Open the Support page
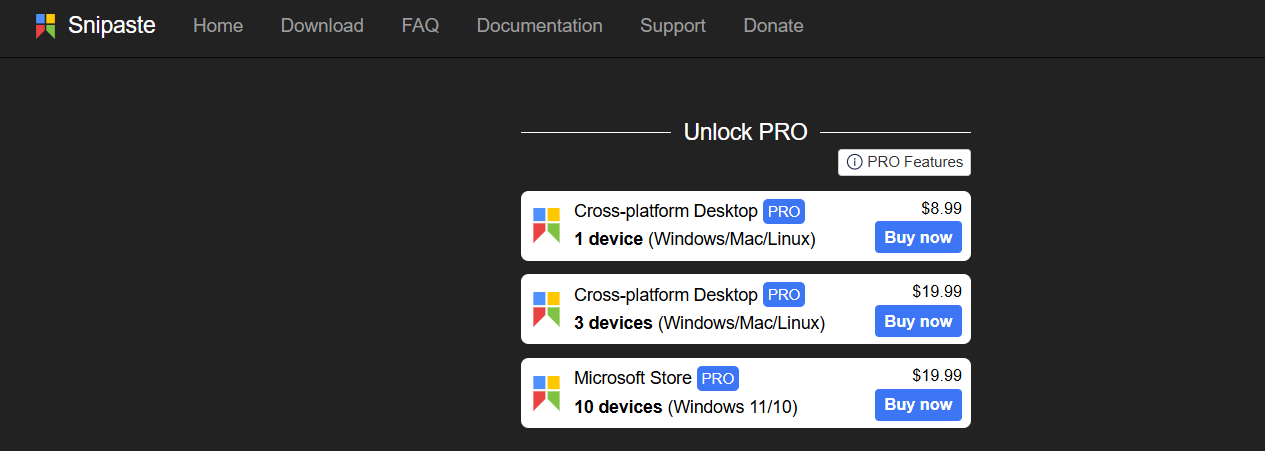 coord(673,26)
